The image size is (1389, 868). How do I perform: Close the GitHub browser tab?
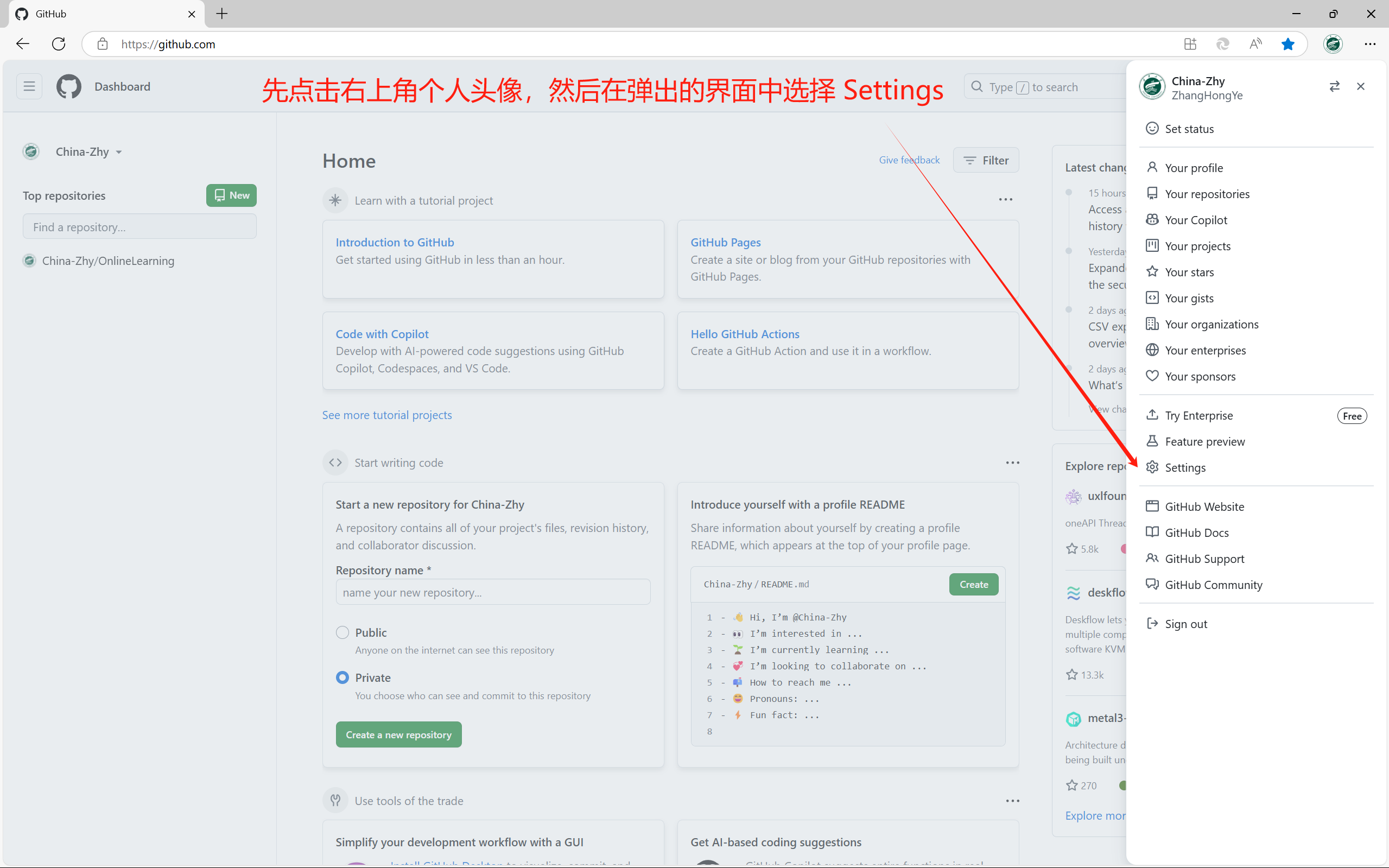click(x=192, y=14)
